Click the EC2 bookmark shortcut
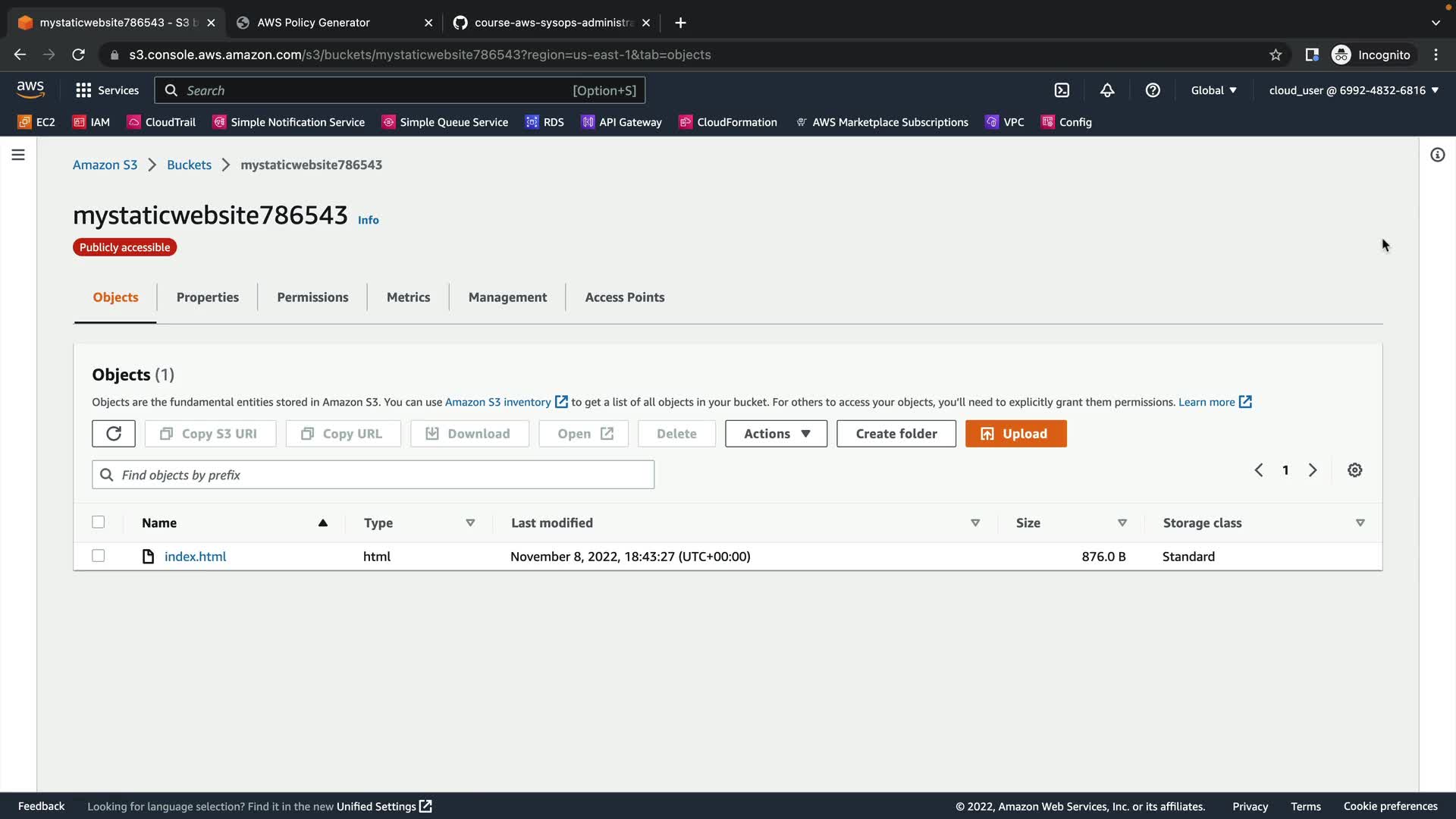Screen dimensions: 1456x819 pyautogui.click(x=36, y=122)
